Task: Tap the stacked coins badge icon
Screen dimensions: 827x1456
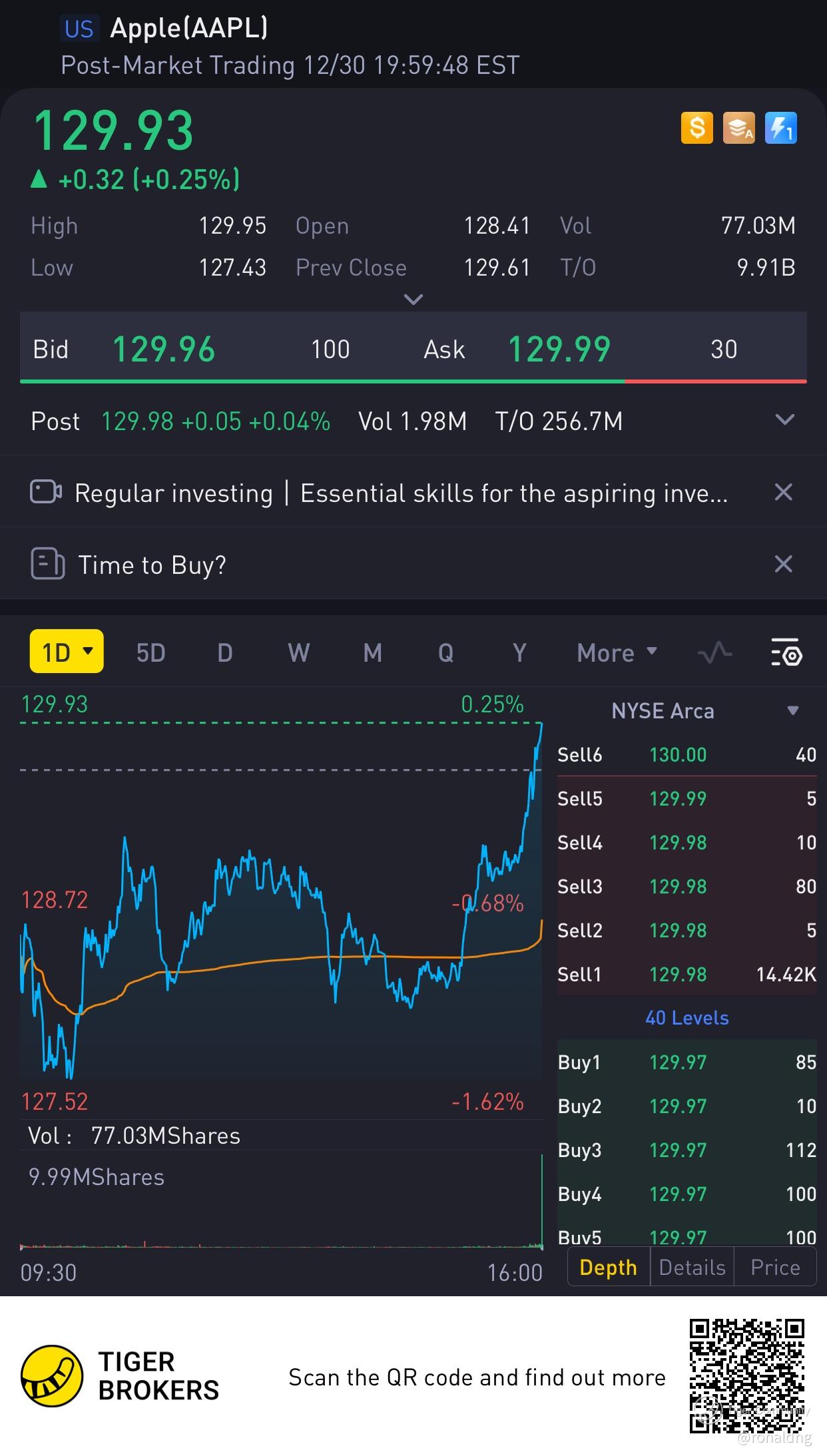Action: point(738,127)
